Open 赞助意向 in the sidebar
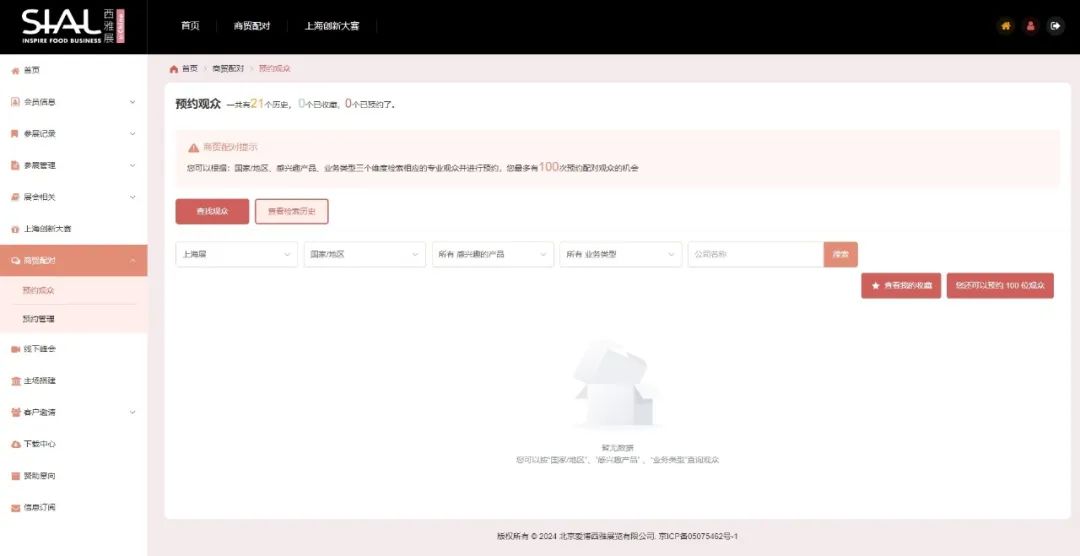 click(40, 476)
